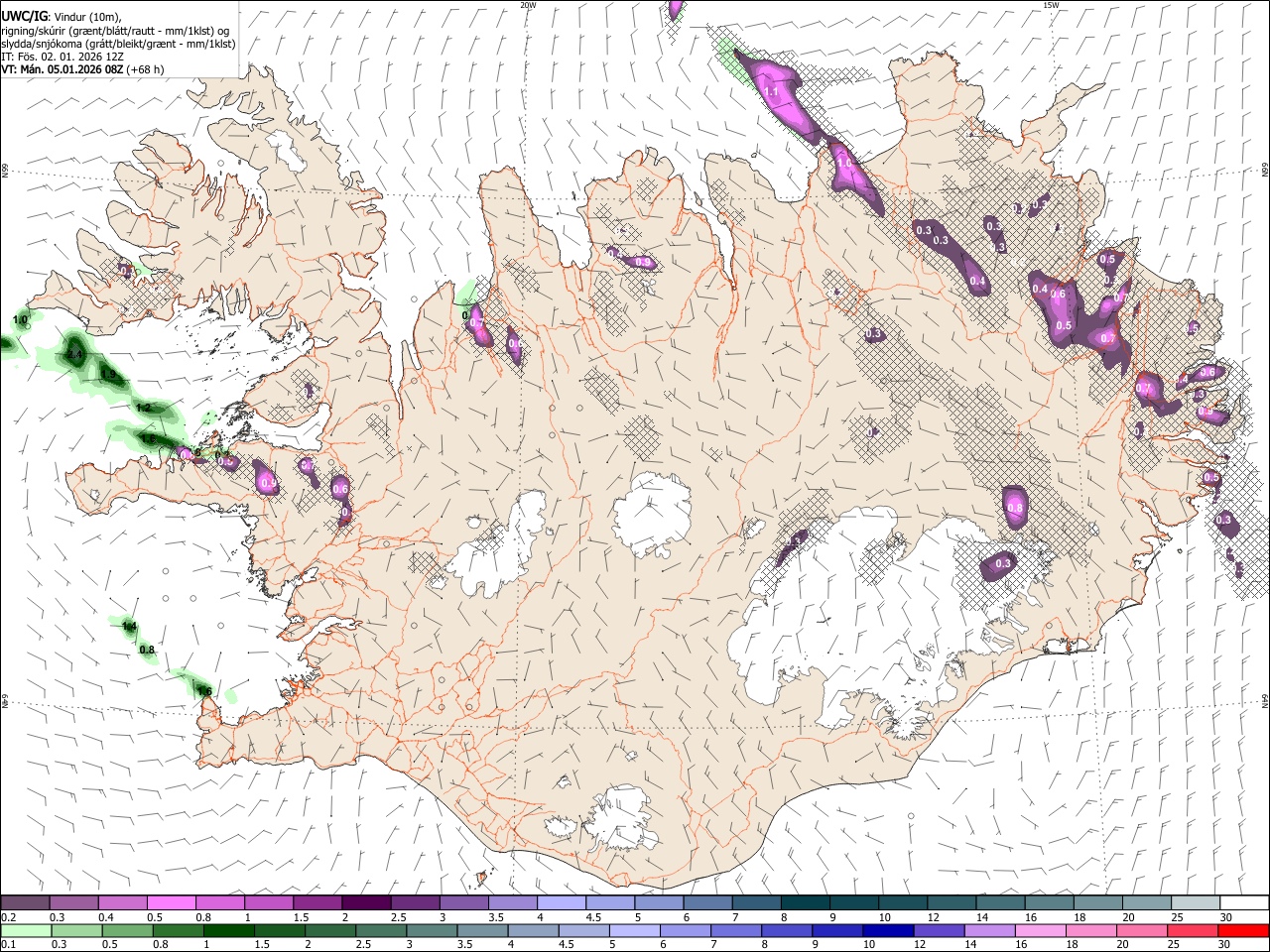Click the '64N' latitude label on the right edge
This screenshot has width=1270, height=952.
[1265, 700]
